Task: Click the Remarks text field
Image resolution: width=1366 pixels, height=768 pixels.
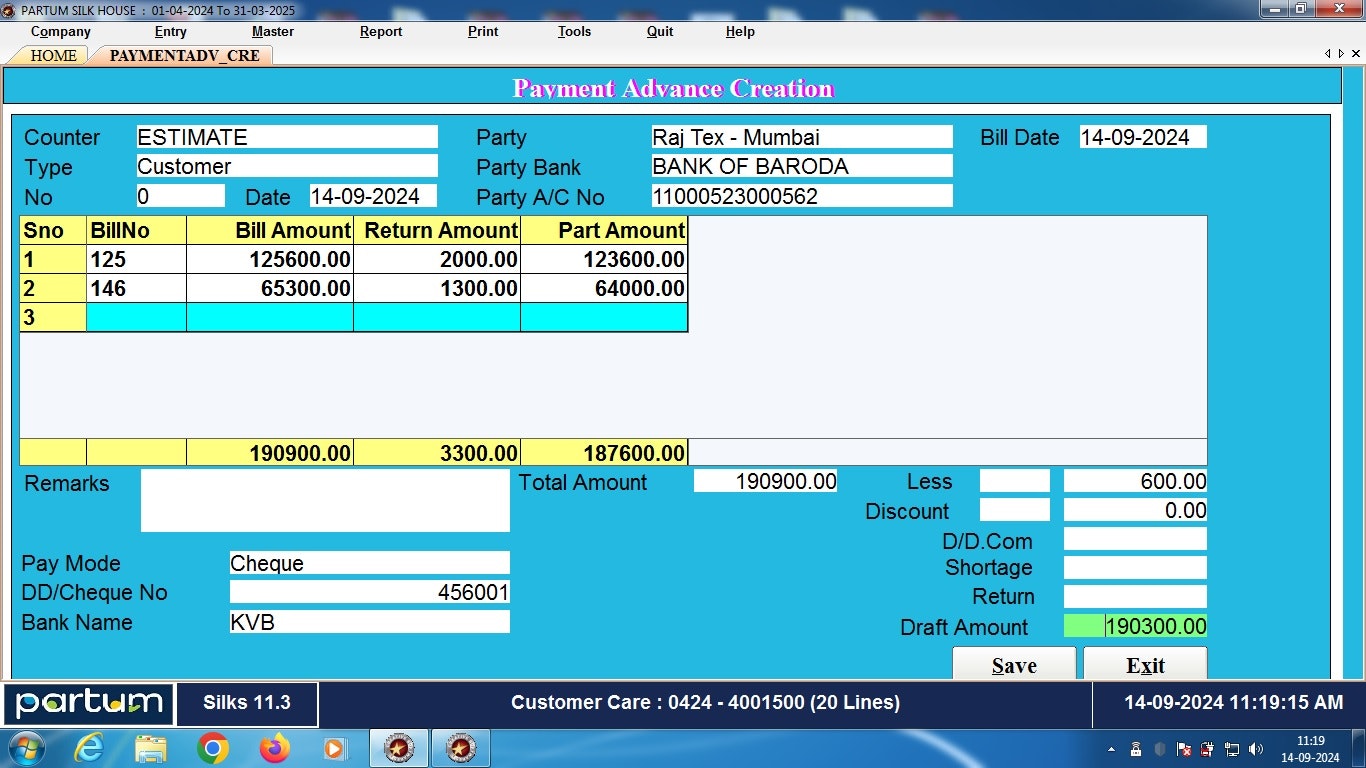Action: pyautogui.click(x=325, y=500)
